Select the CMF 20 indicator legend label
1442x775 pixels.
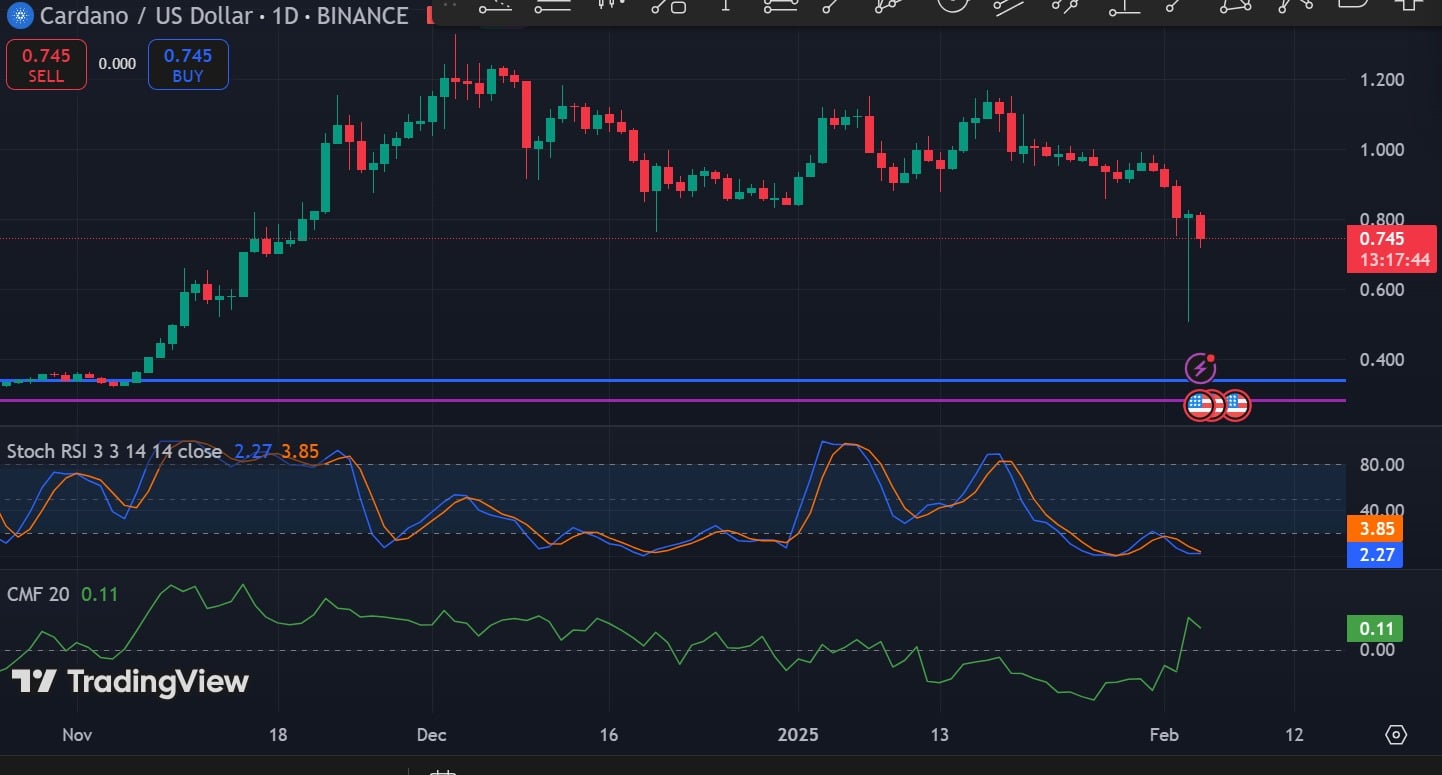click(38, 595)
